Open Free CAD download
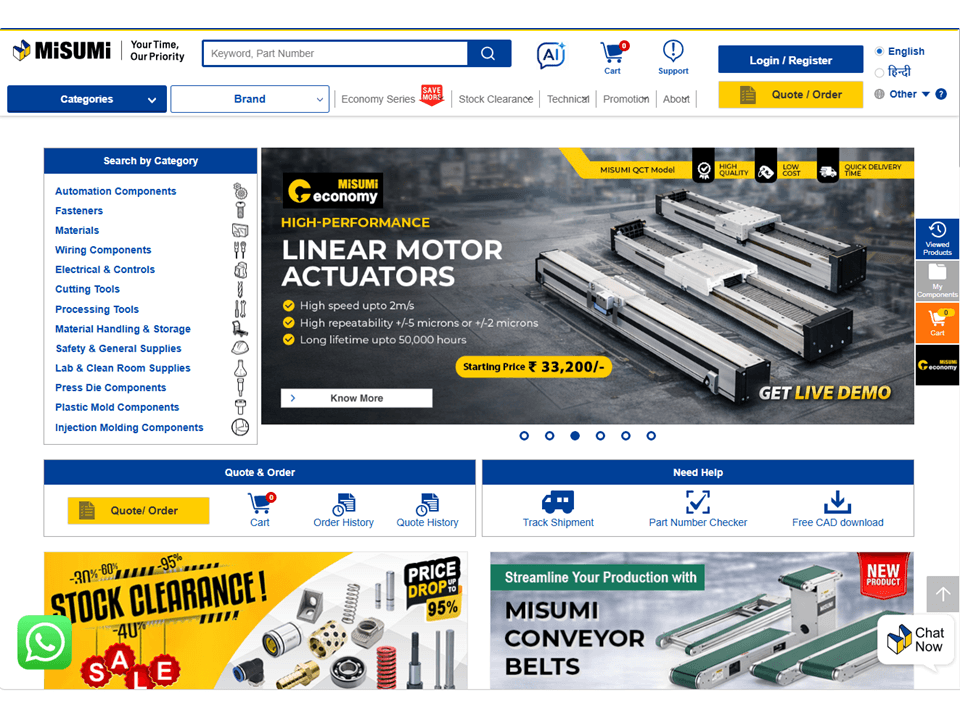Viewport: 960px width, 720px height. point(838,509)
